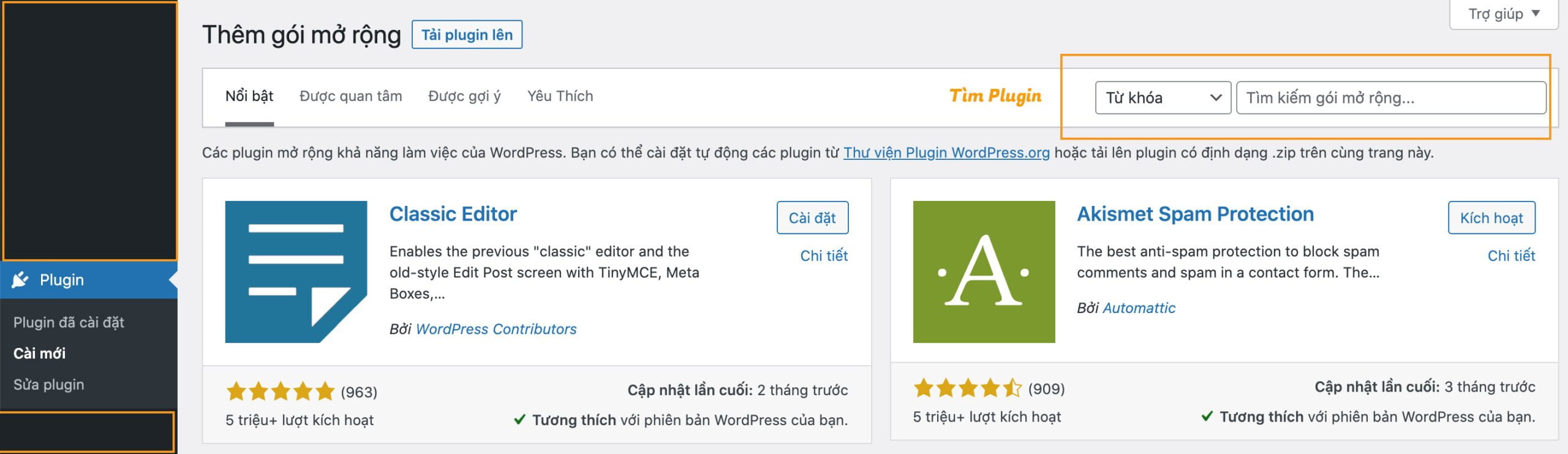Open the Được gợi ý tab
Screen dimensions: 1568x454
tap(464, 96)
